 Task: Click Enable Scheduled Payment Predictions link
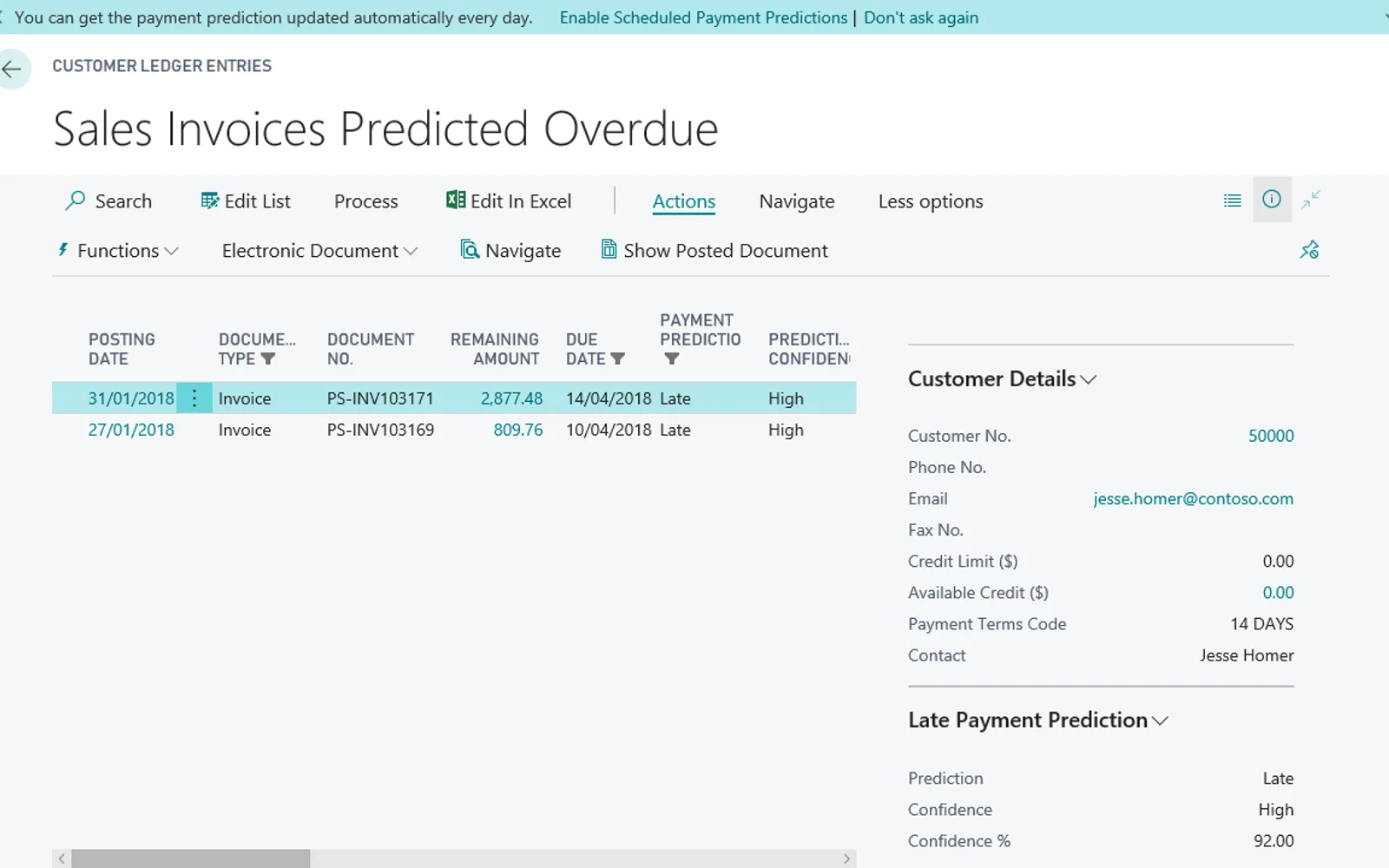pos(703,17)
